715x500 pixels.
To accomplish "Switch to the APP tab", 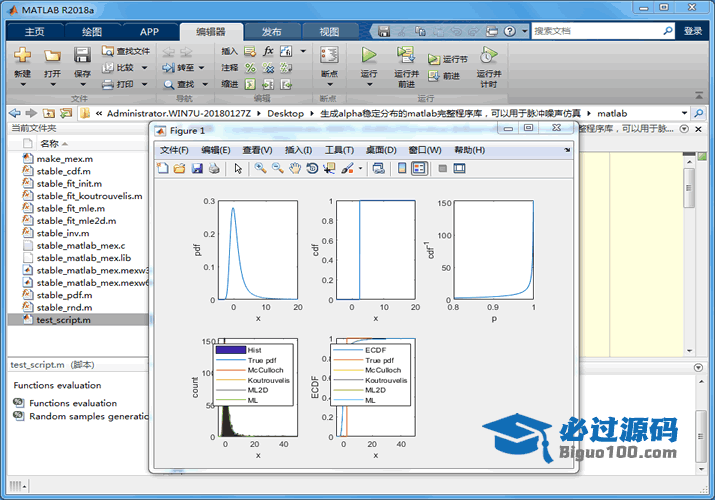I will [149, 31].
